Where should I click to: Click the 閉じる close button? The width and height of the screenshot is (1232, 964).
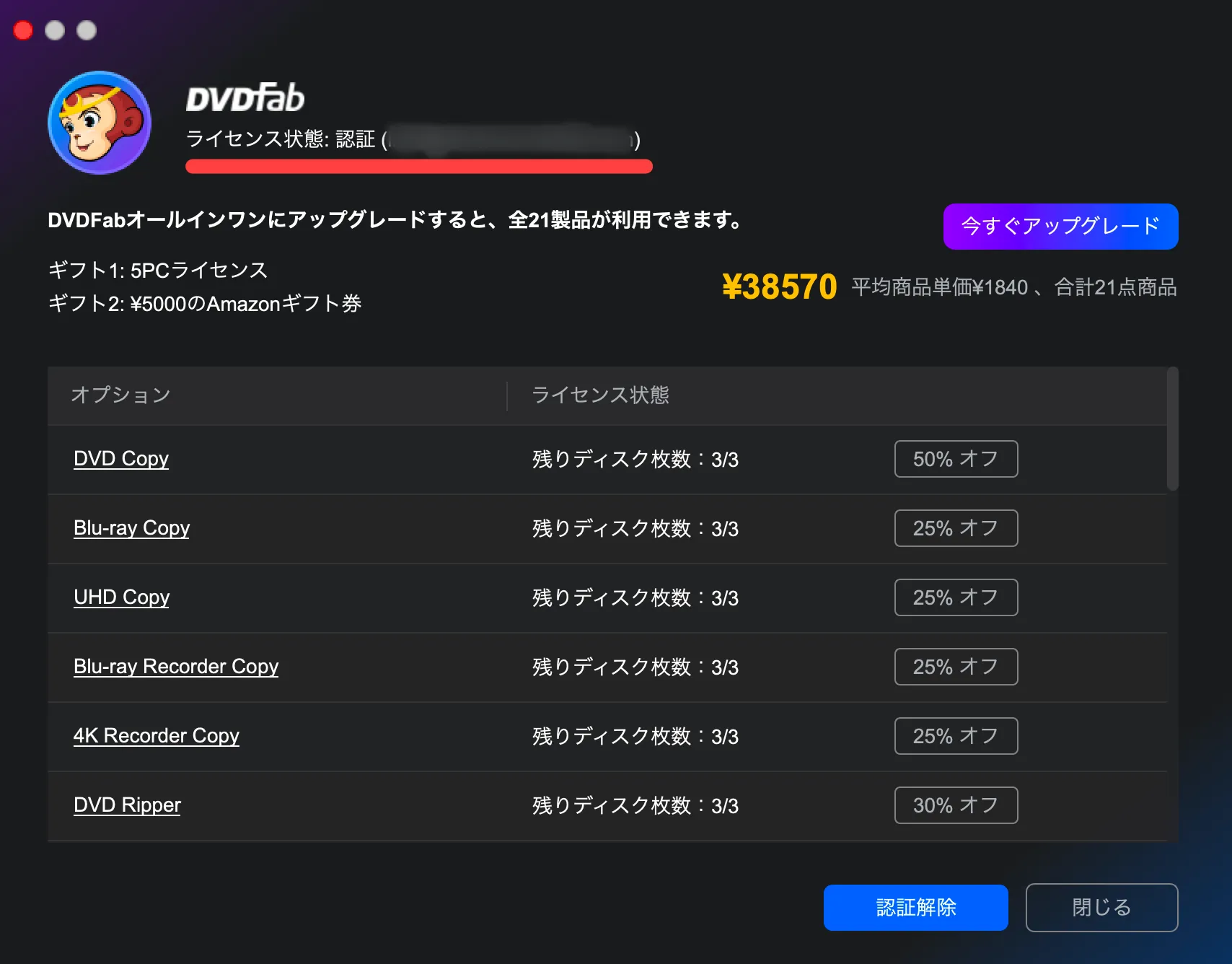point(1101,908)
